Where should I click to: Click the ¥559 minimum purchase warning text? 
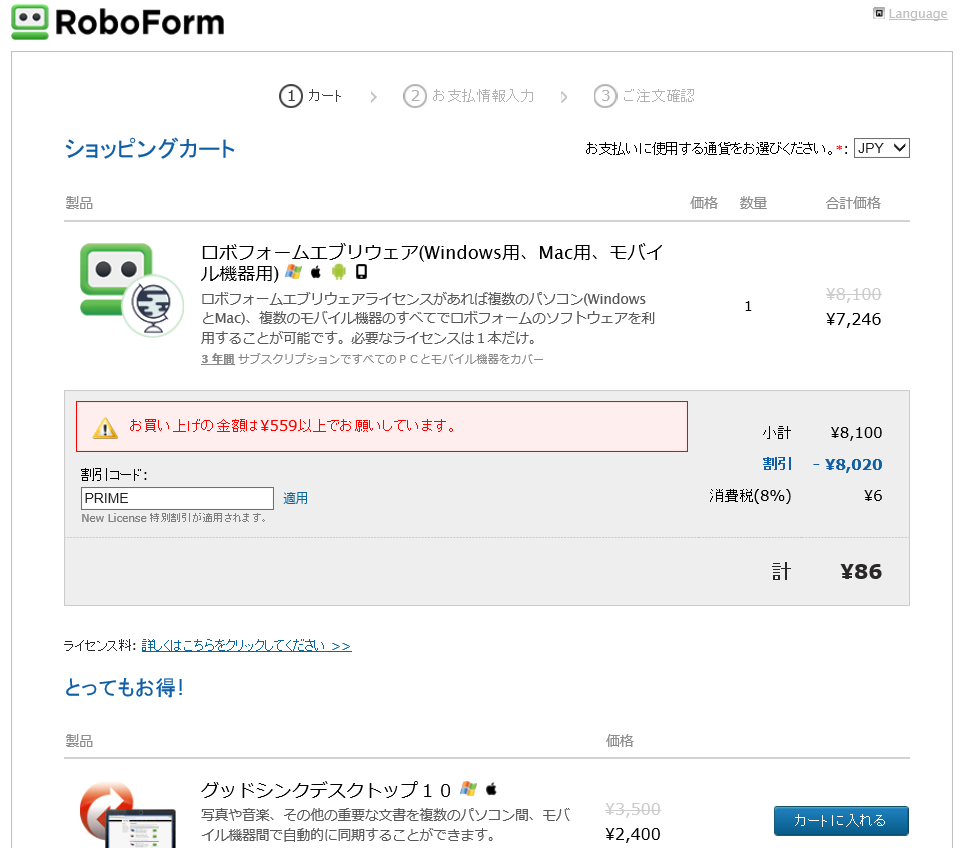point(293,426)
